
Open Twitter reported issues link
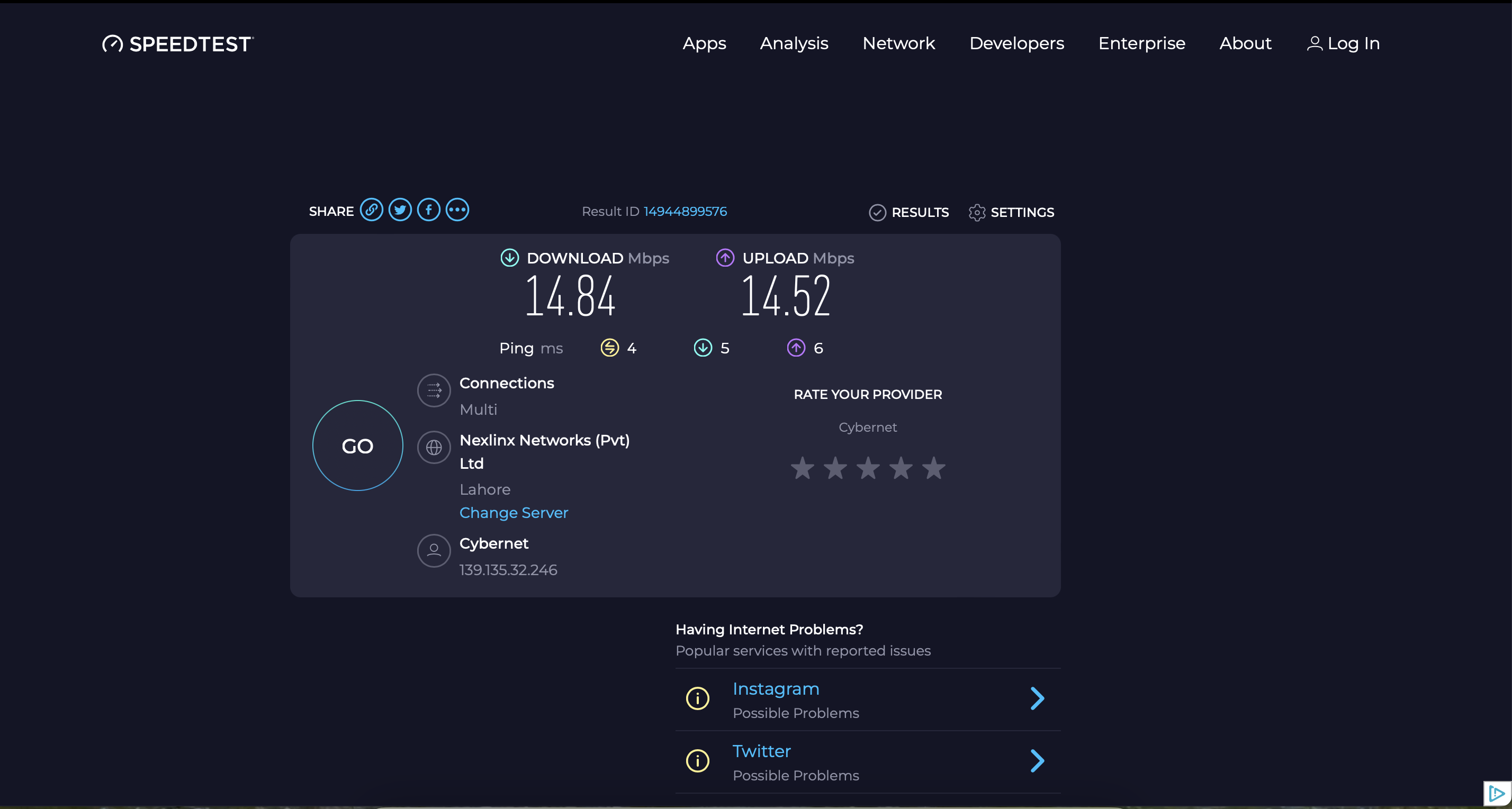(x=761, y=751)
